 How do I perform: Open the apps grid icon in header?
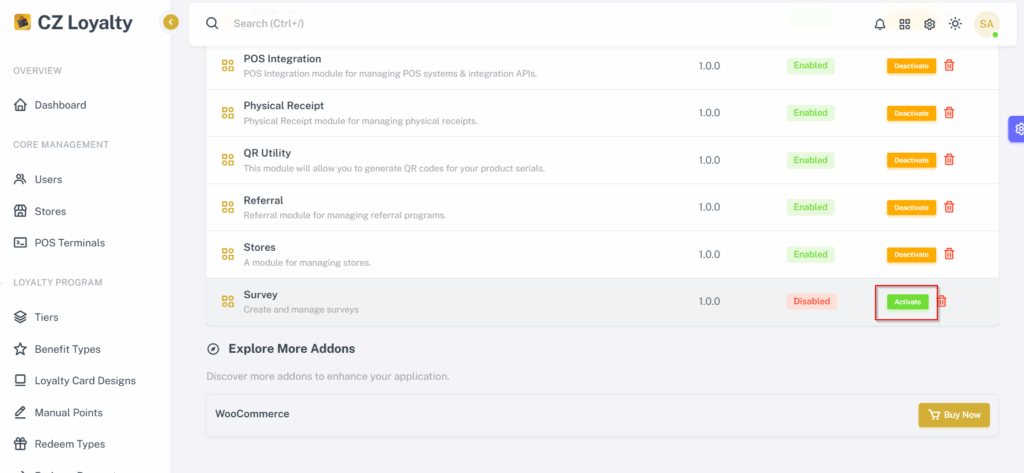904,24
